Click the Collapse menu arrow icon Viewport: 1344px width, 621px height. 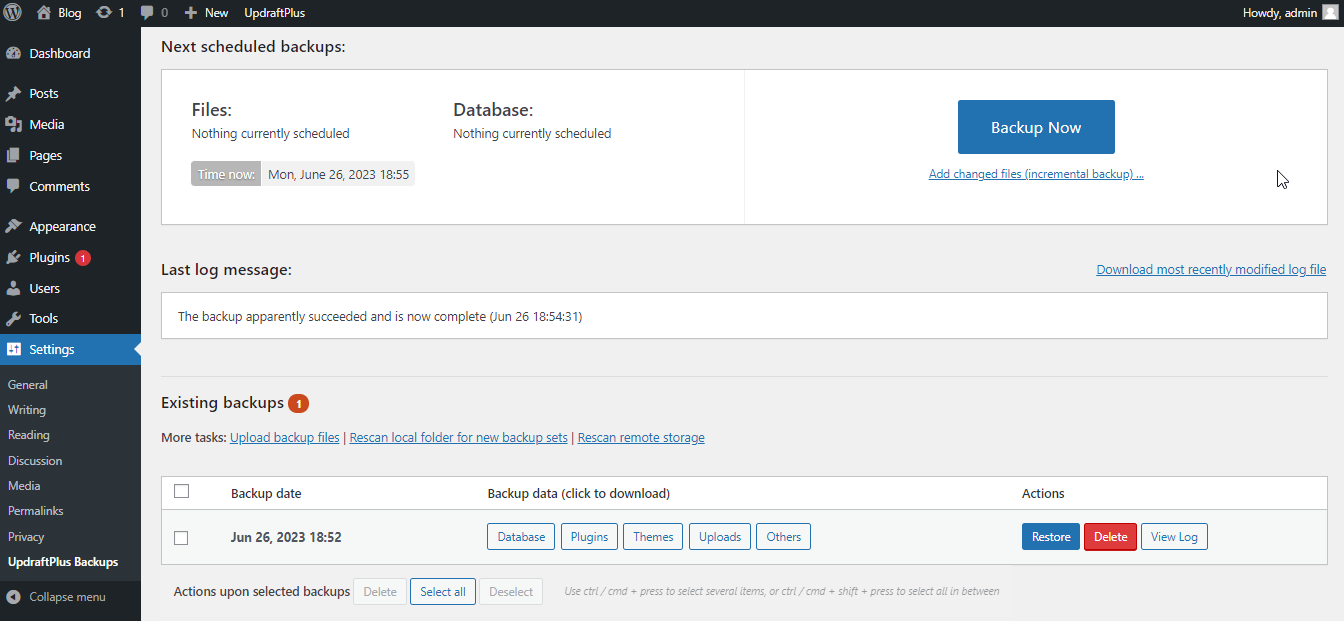pyautogui.click(x=13, y=597)
